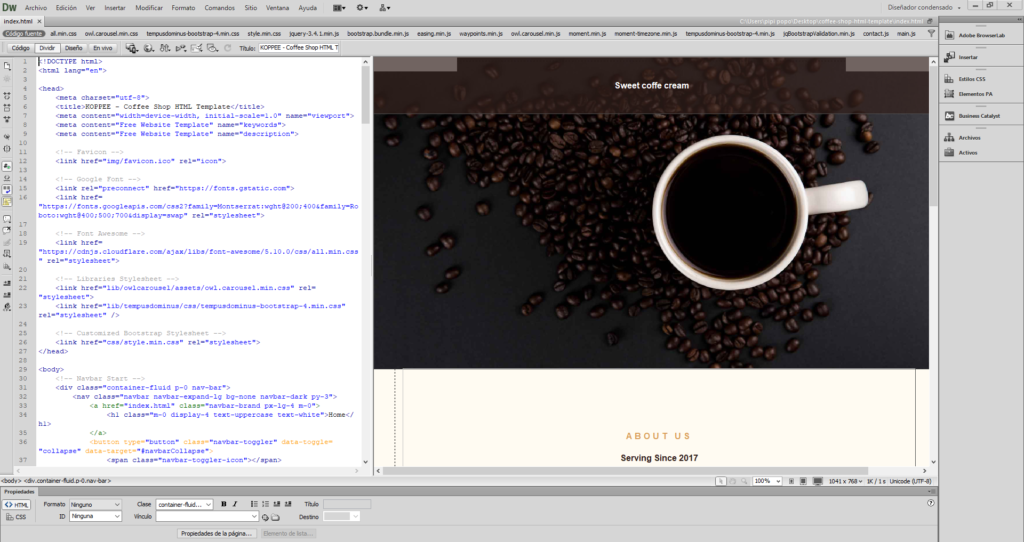Apply bold from the Properties panel
The height and width of the screenshot is (542, 1024).
pos(223,504)
